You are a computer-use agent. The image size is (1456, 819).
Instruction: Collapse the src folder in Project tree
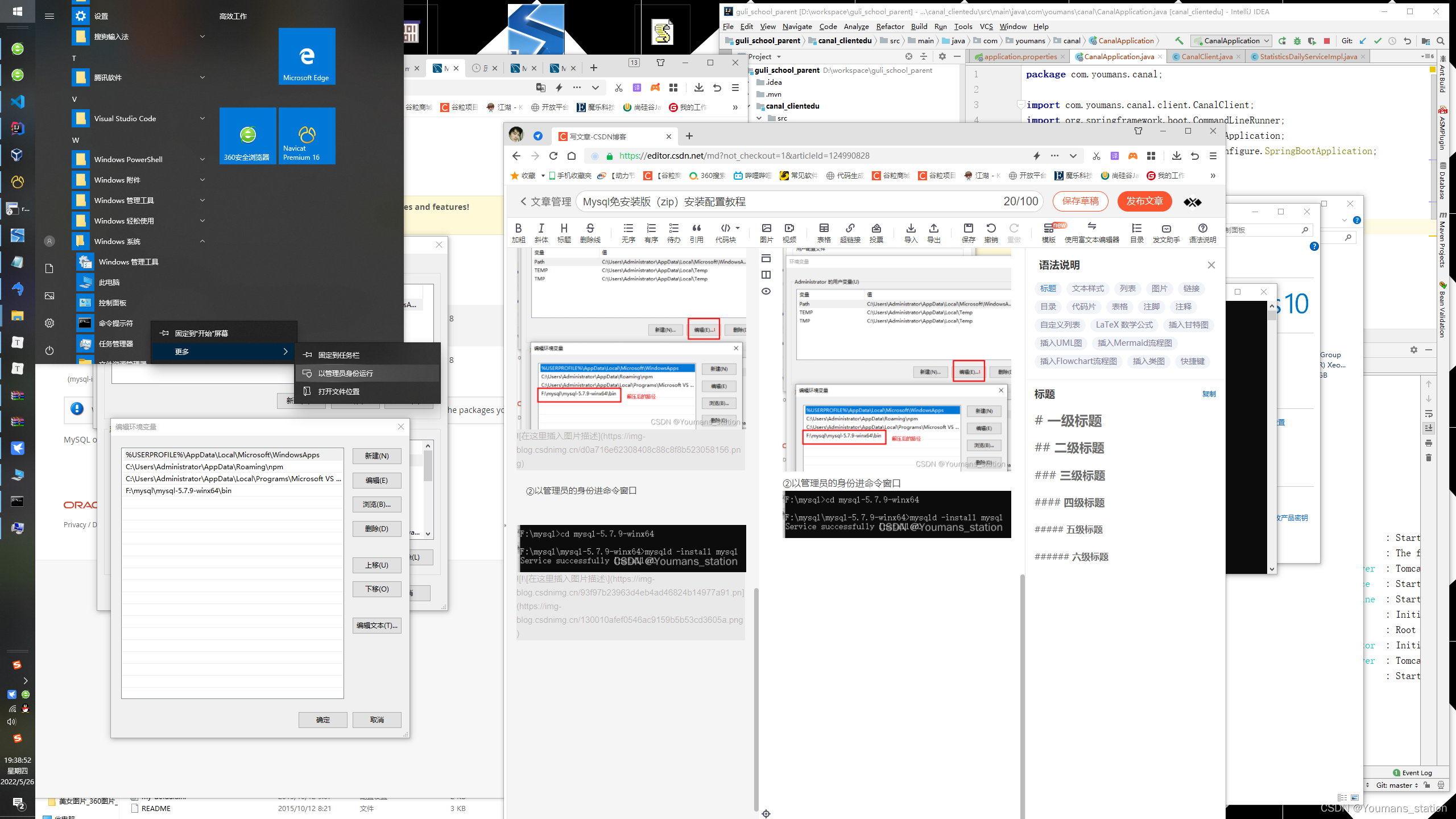tap(759, 118)
